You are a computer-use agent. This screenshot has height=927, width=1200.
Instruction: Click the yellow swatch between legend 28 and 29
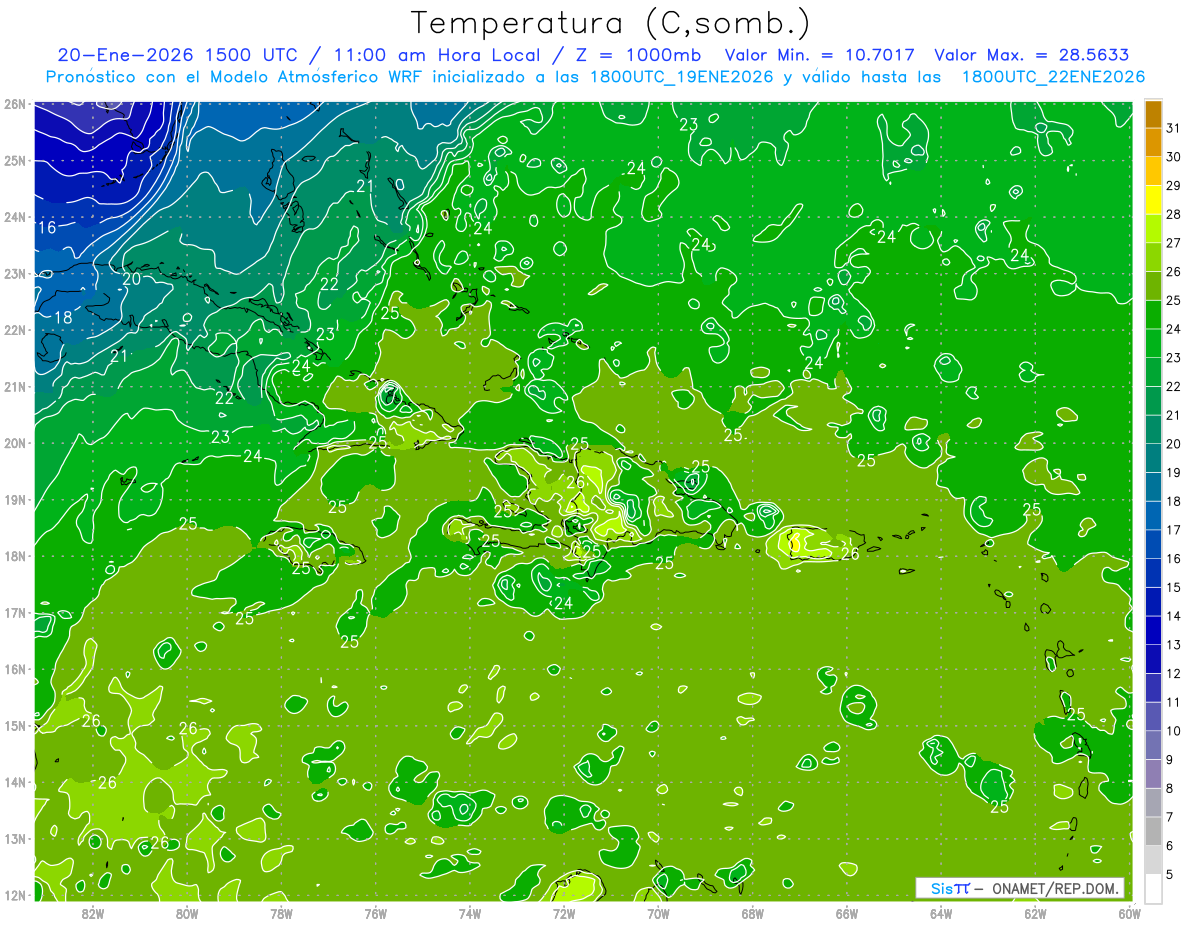[1153, 200]
